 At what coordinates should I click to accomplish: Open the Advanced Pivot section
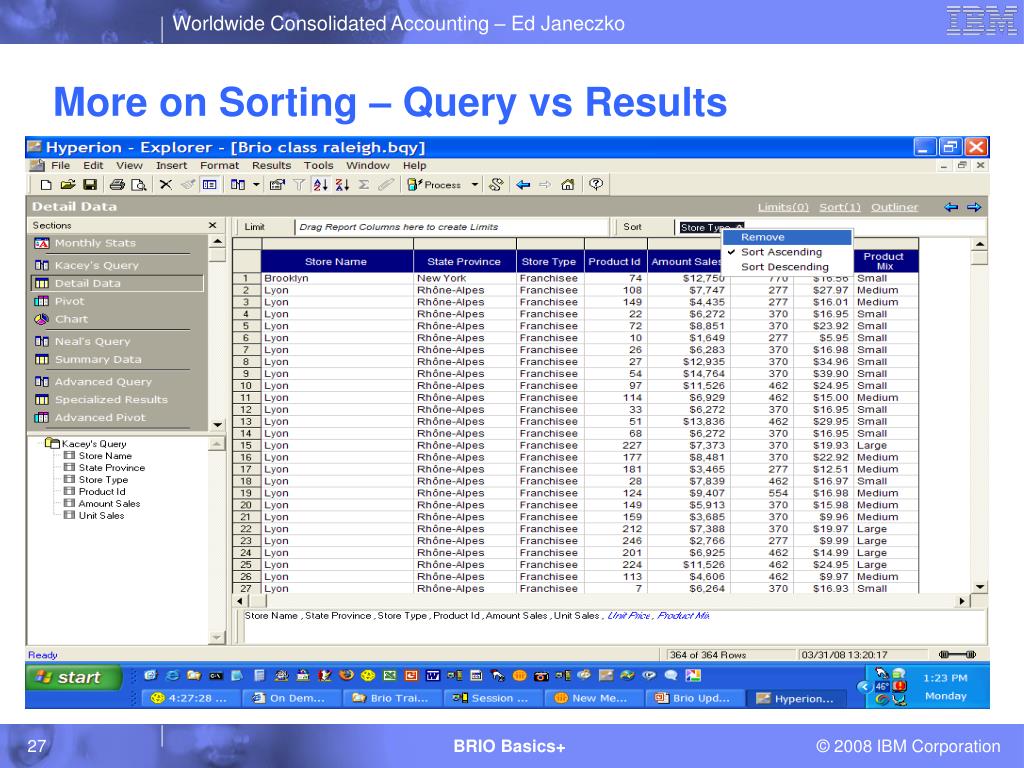100,417
